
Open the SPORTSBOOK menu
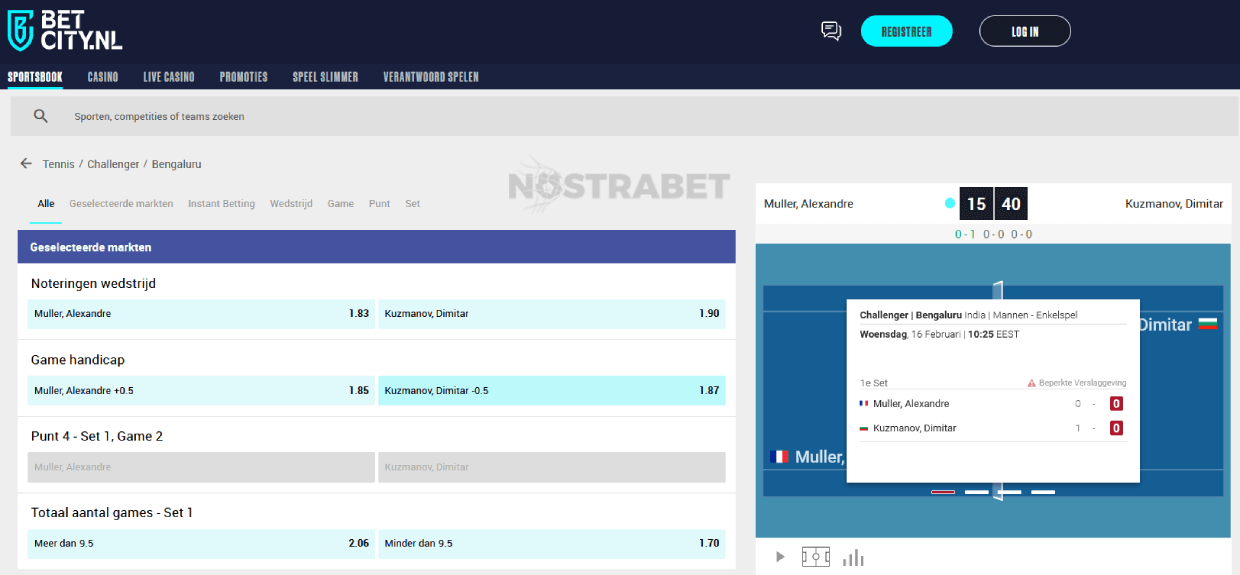[35, 77]
